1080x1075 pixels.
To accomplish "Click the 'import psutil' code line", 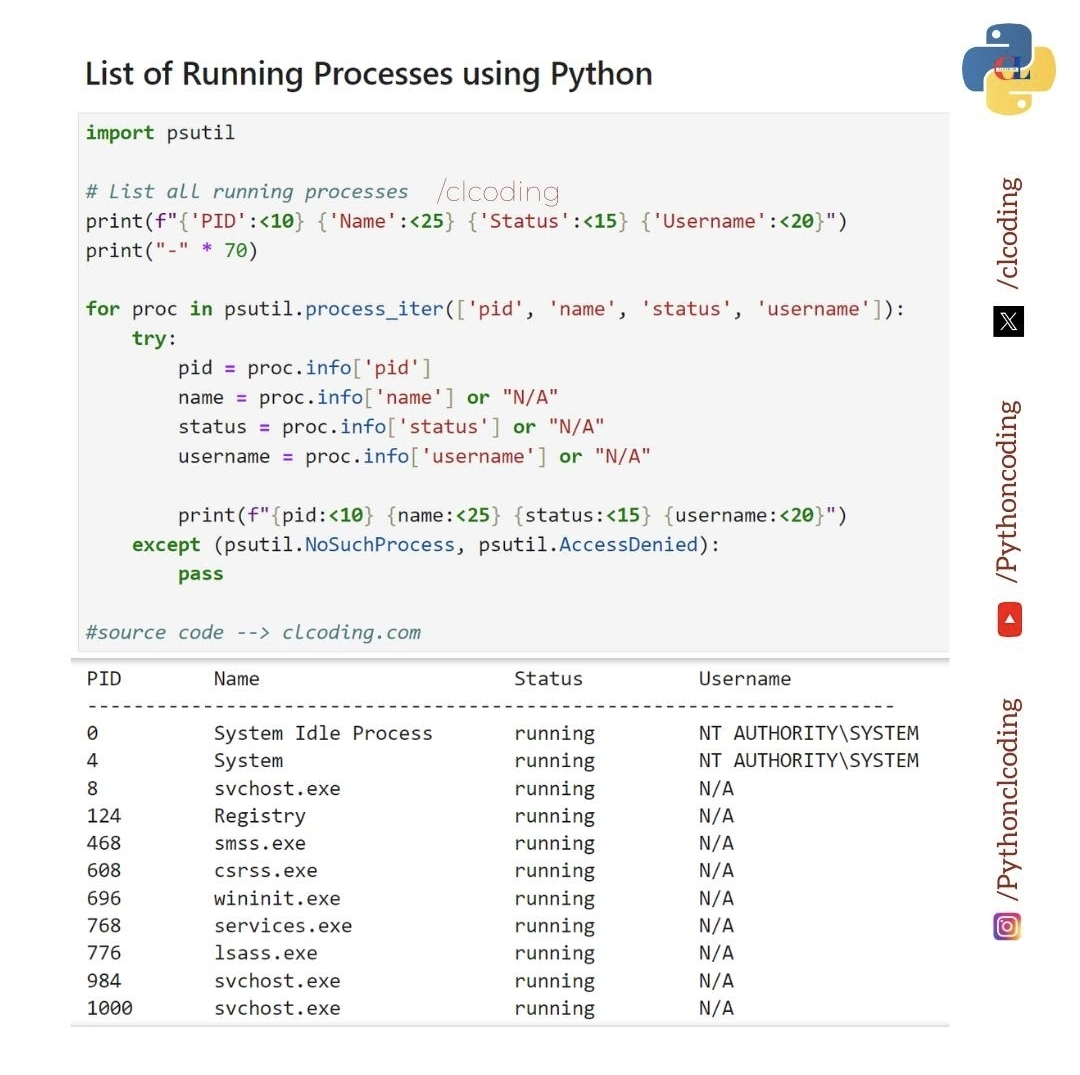I will [160, 132].
